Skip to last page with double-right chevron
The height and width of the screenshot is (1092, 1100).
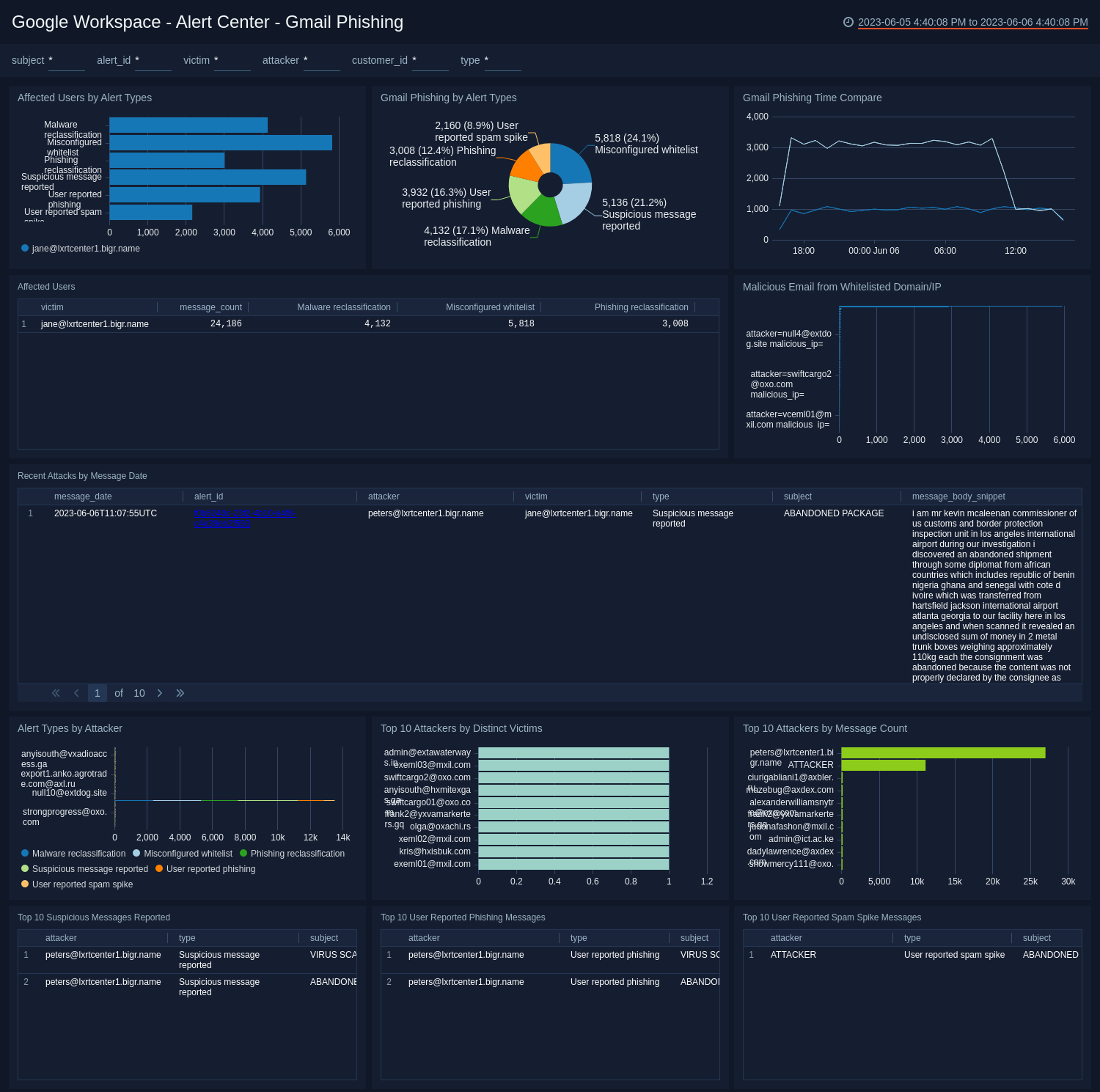180,692
